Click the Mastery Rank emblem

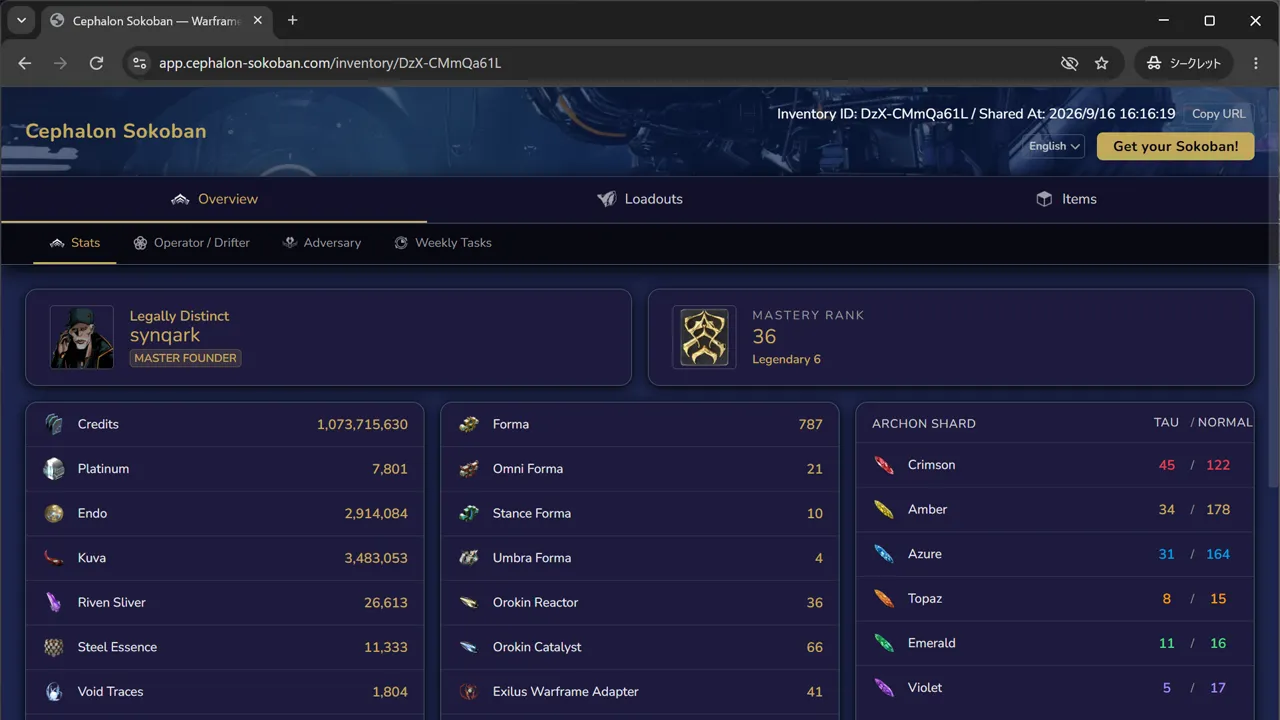pos(704,337)
